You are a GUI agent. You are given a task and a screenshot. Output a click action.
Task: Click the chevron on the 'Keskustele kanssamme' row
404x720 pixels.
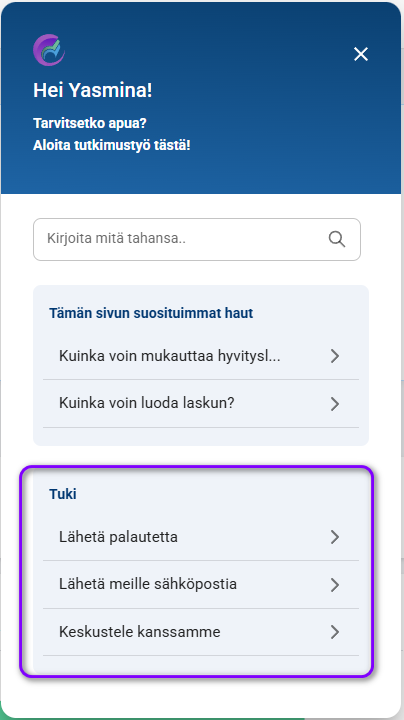pos(335,632)
